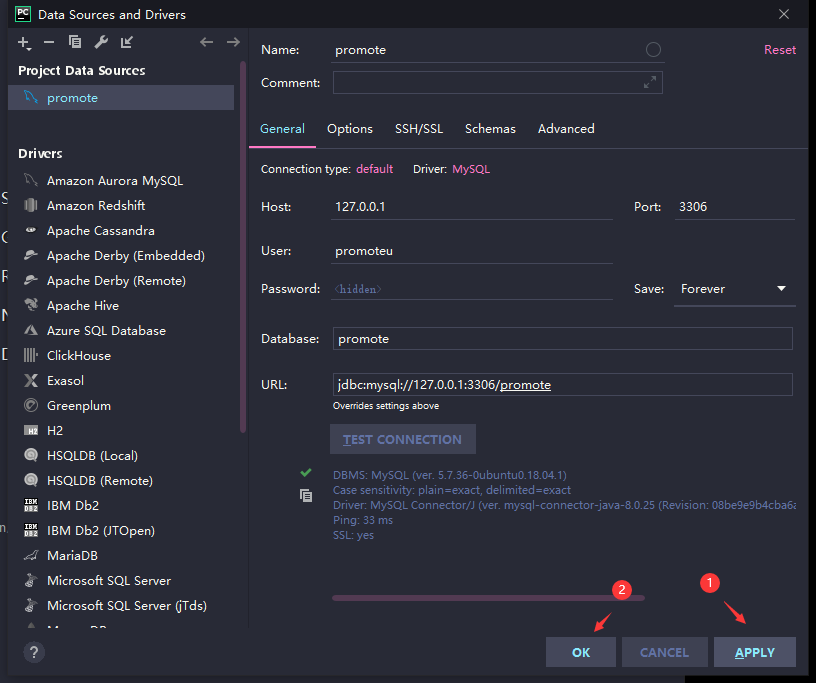Image resolution: width=816 pixels, height=683 pixels.
Task: Open the Advanced tab
Action: [566, 129]
